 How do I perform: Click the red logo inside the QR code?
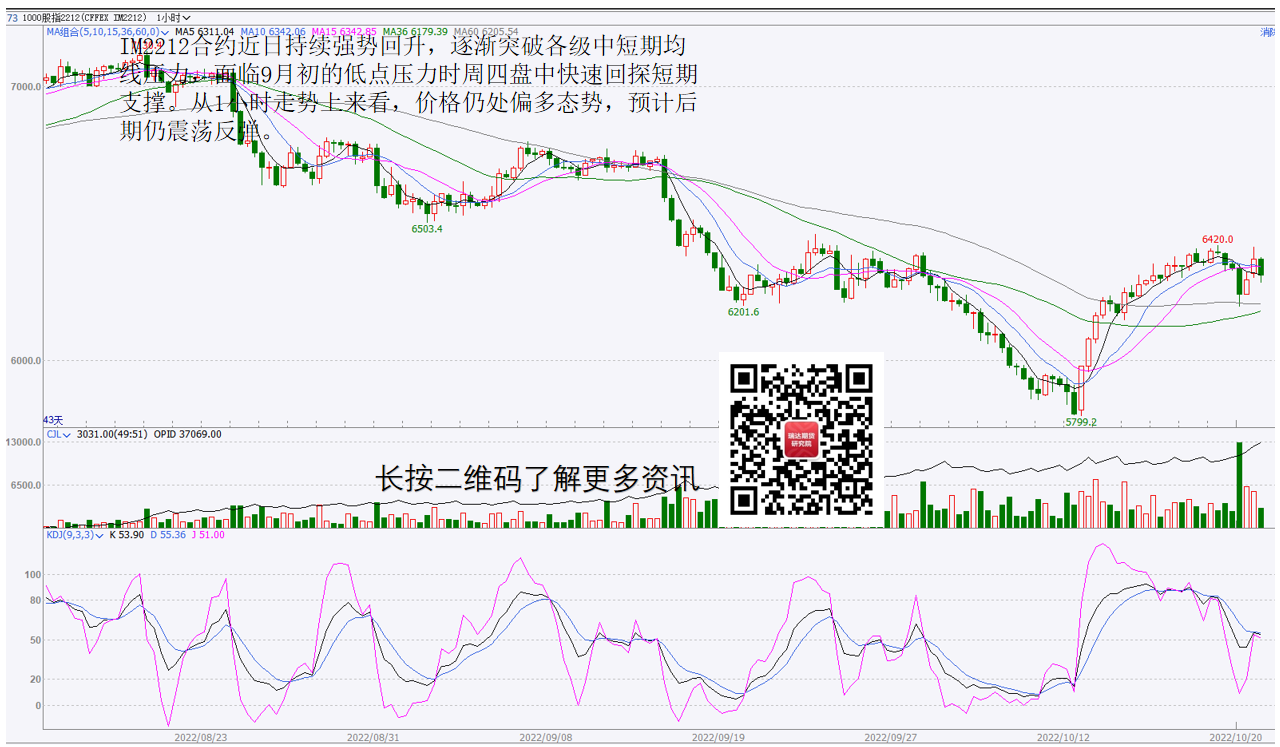pyautogui.click(x=801, y=441)
